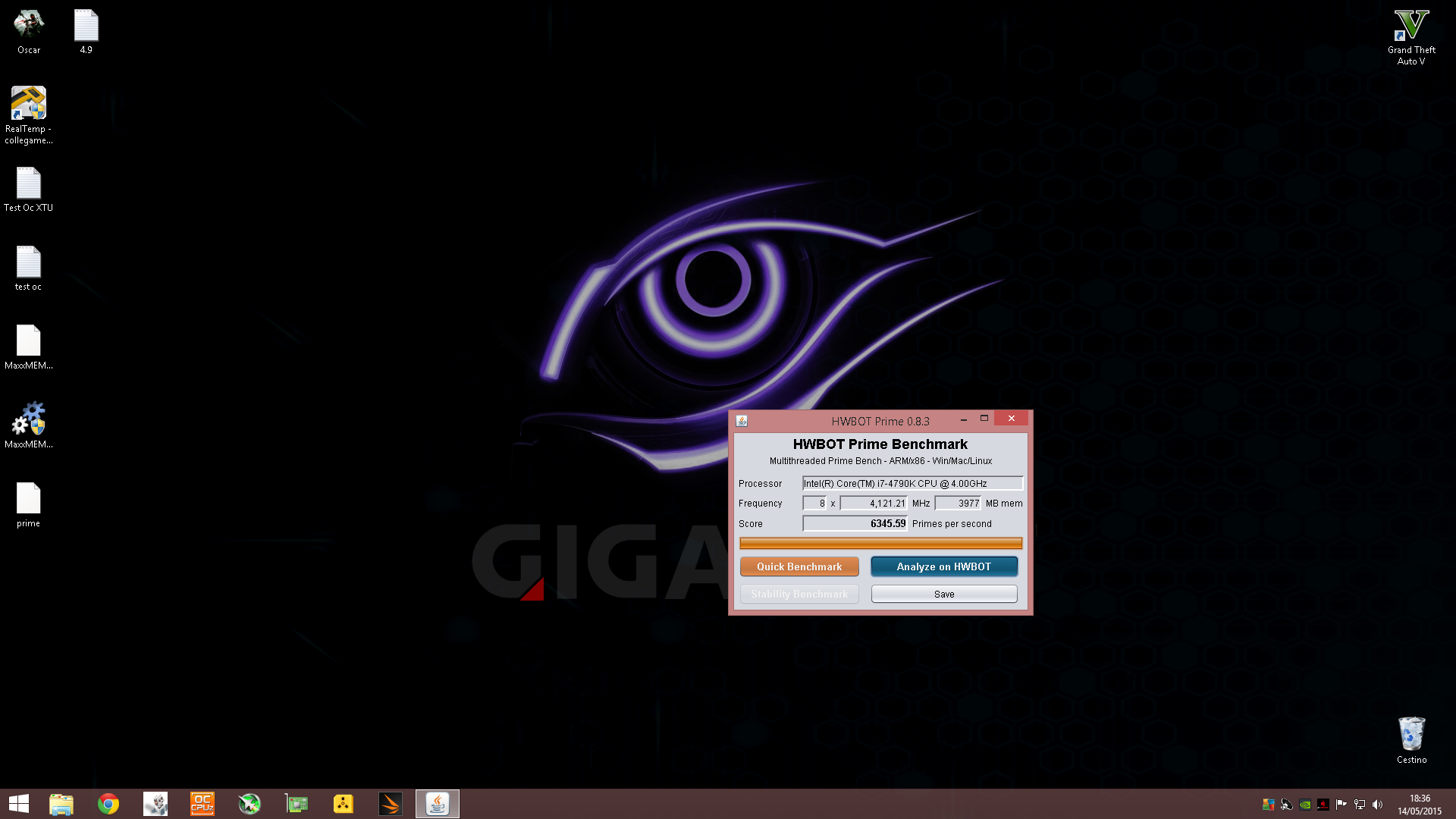Minimize the HWBOT Prime window

(963, 419)
